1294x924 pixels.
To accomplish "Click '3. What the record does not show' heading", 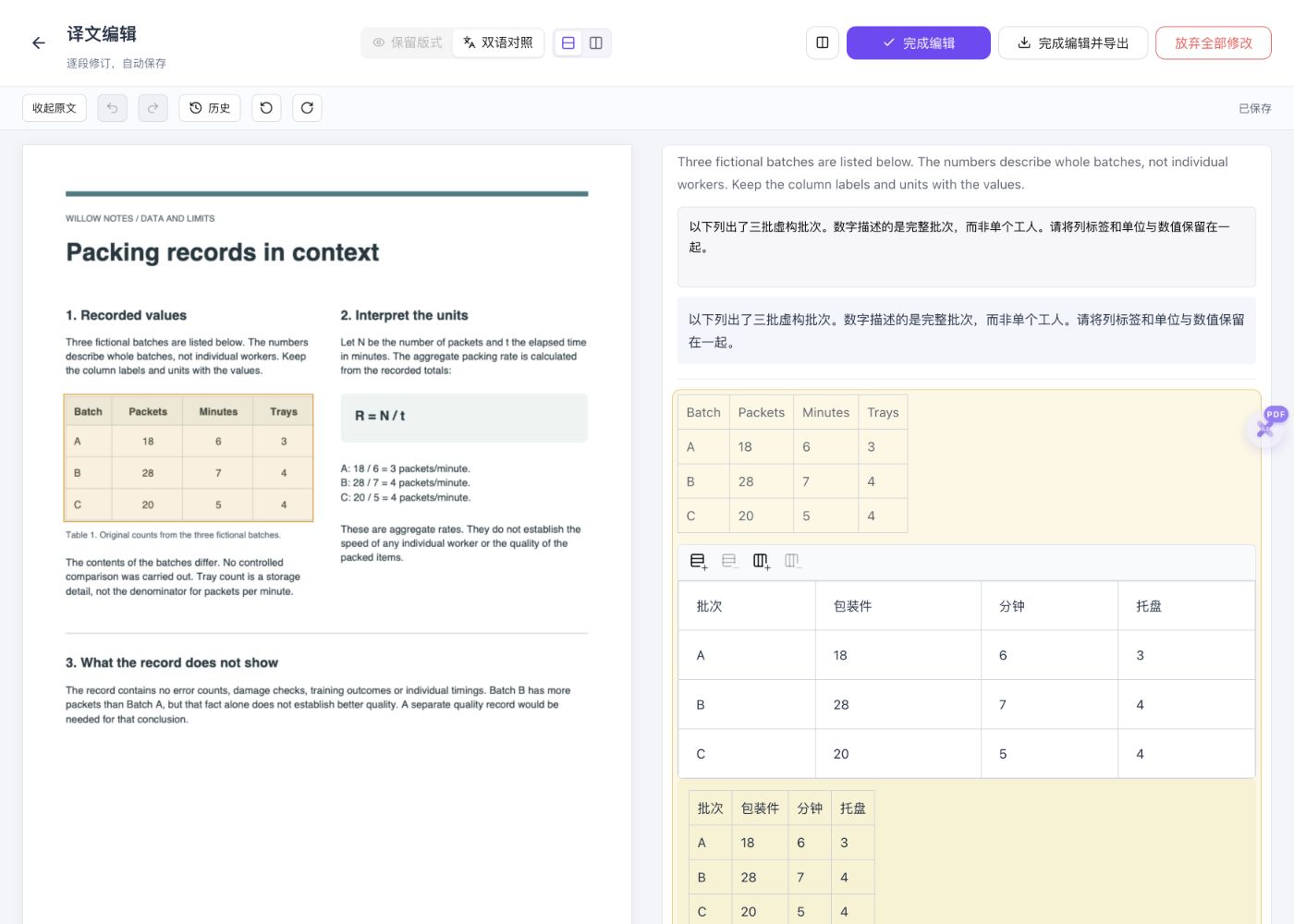I will 172,663.
